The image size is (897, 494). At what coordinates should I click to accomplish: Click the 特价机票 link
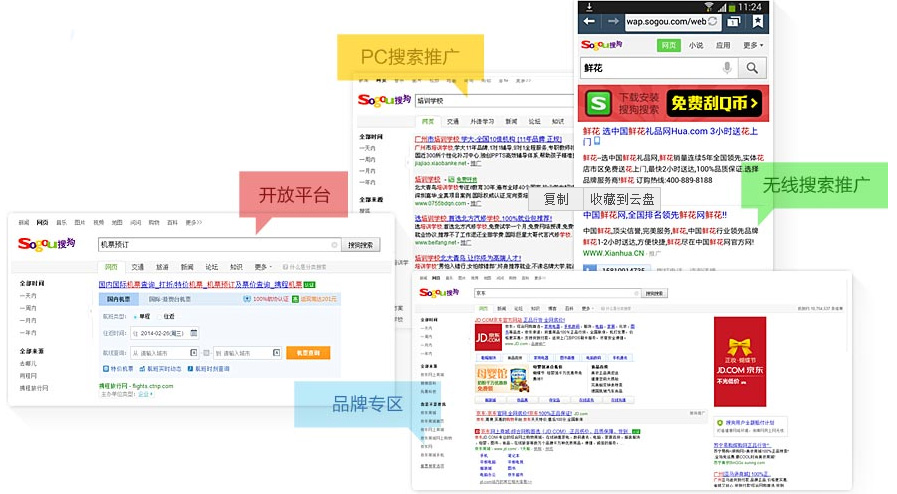118,369
